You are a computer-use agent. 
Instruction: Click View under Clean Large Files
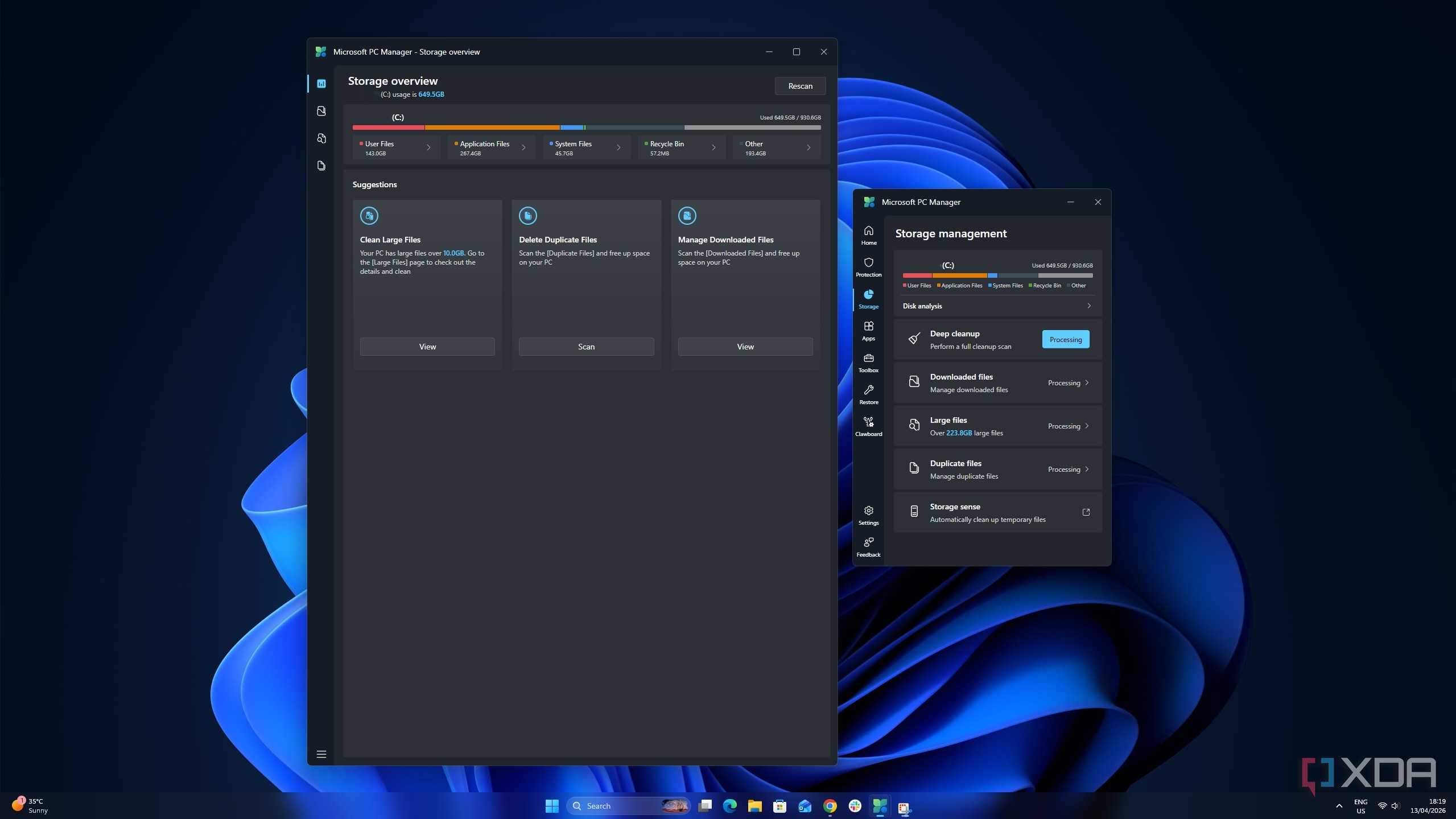coord(427,347)
